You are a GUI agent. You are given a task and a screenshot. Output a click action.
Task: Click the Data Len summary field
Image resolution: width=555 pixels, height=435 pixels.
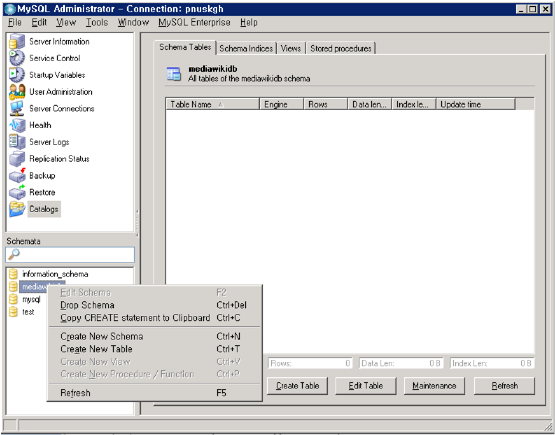[401, 364]
